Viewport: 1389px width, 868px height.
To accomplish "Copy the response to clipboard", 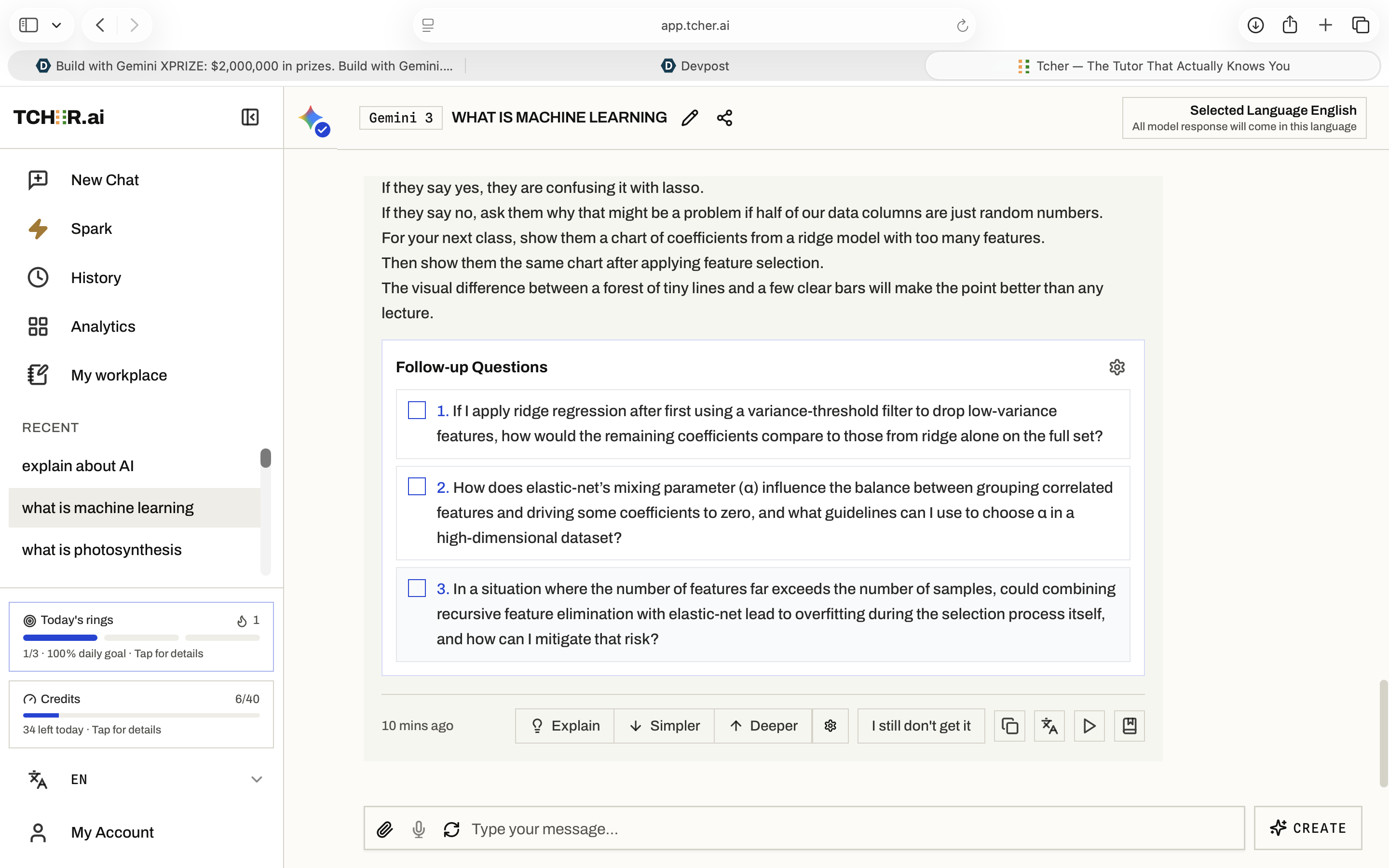I will pos(1009,726).
